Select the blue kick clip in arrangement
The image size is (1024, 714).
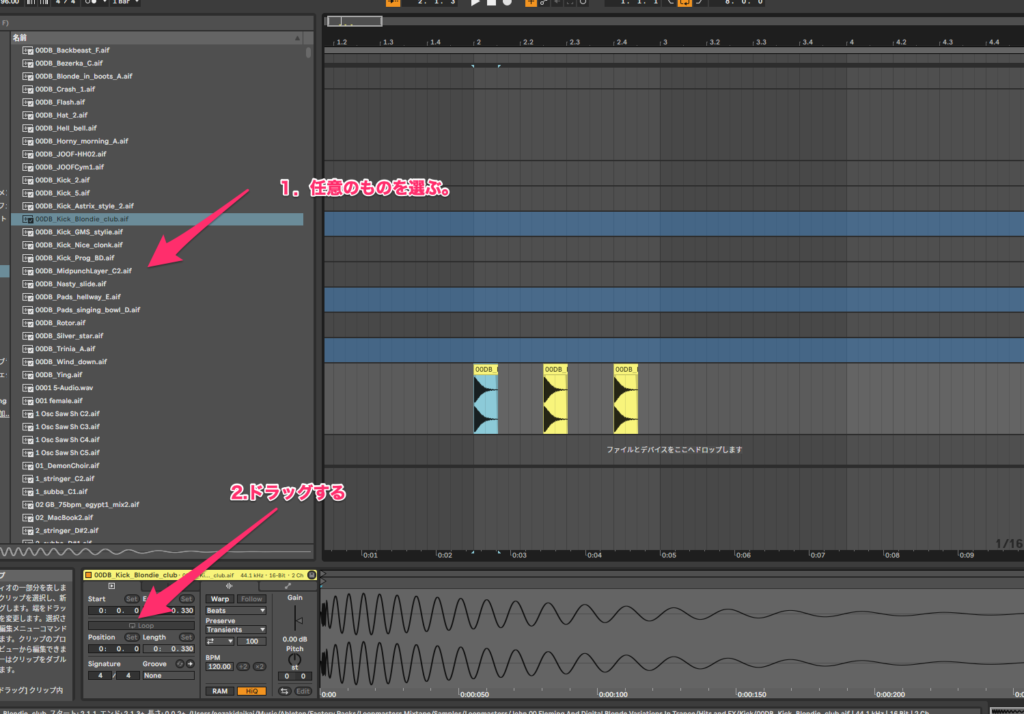(x=485, y=400)
